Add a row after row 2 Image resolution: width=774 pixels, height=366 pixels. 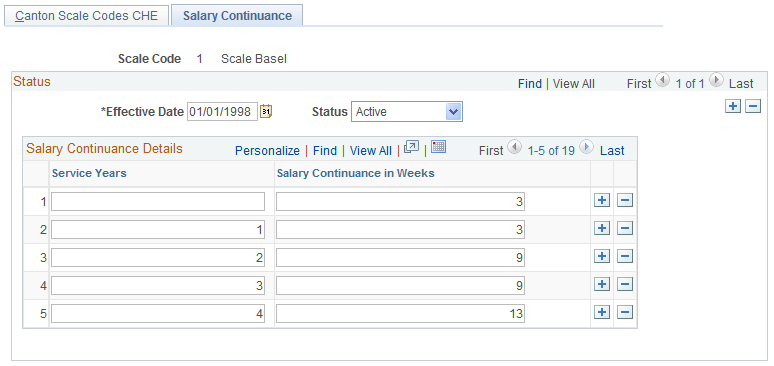[602, 229]
